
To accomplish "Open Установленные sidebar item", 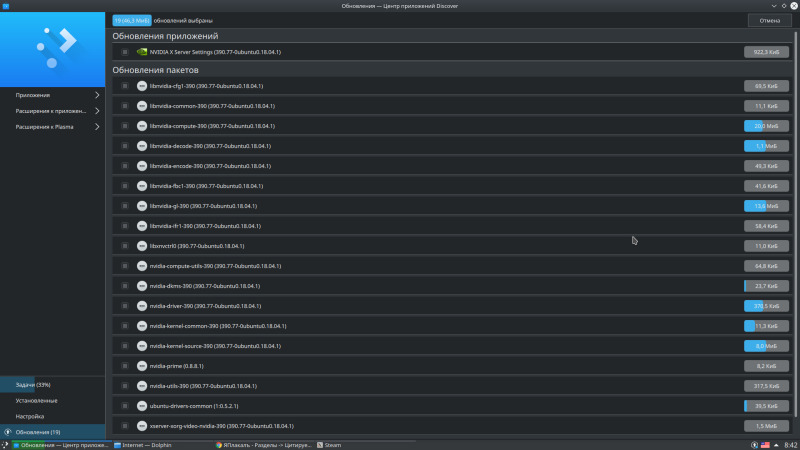I will pos(53,401).
